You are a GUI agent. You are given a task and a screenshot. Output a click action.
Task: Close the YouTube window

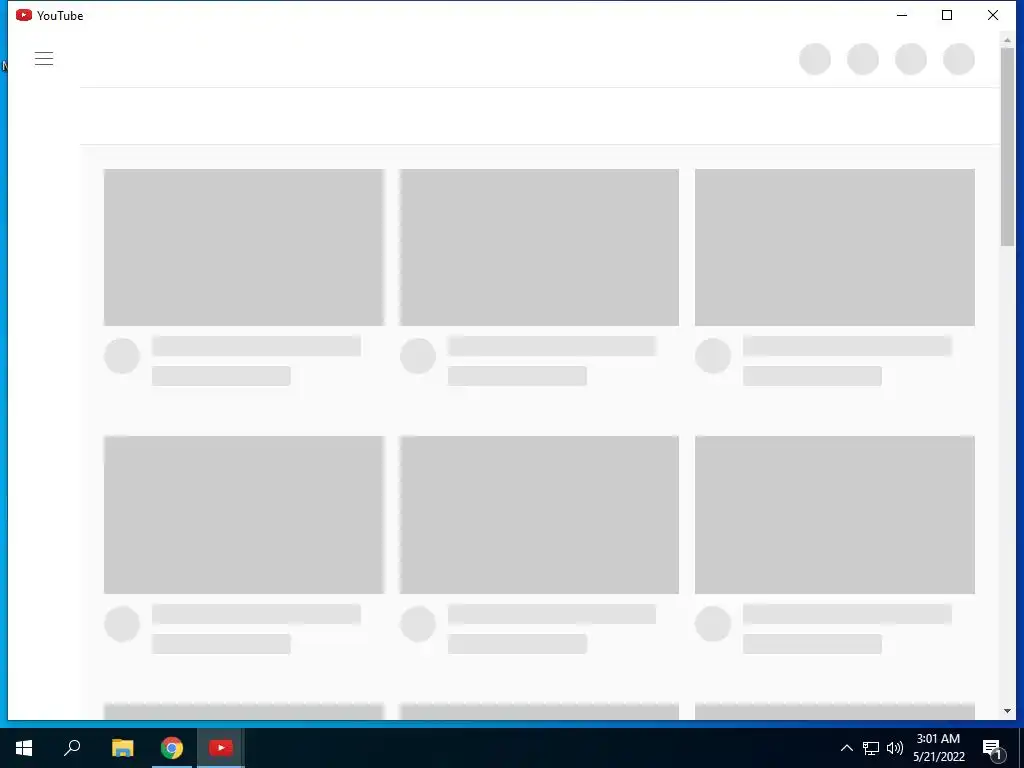click(993, 15)
